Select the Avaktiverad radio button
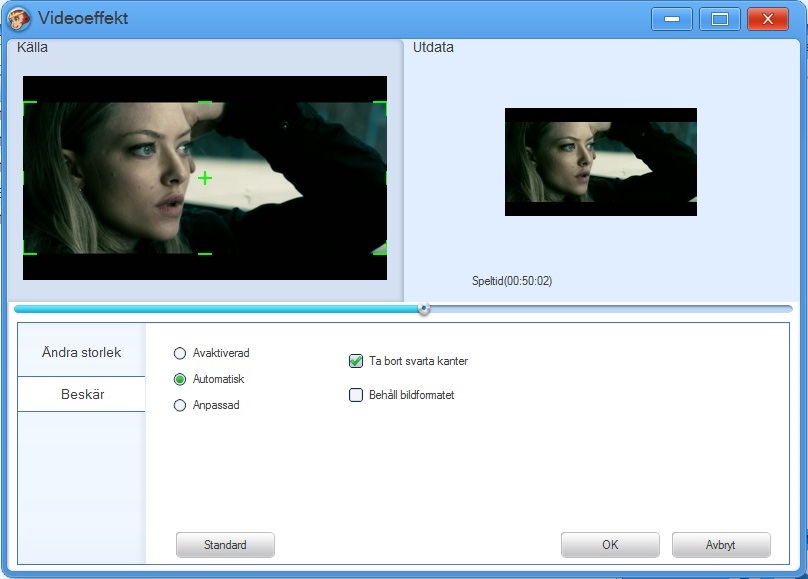Image resolution: width=808 pixels, height=579 pixels. 180,353
